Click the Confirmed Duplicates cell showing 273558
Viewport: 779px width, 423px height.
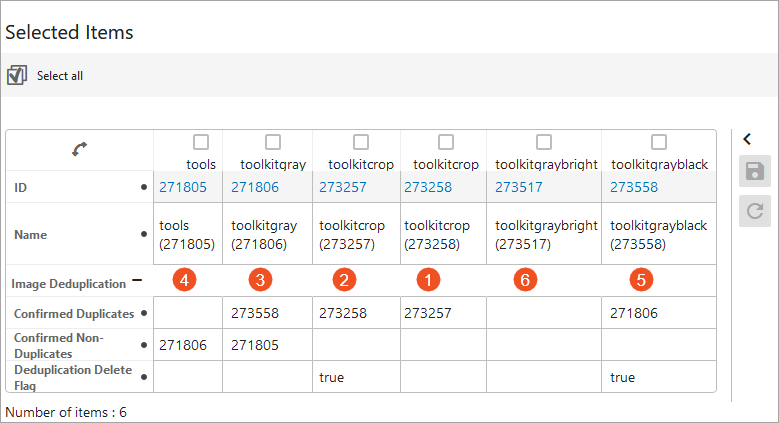(x=255, y=313)
